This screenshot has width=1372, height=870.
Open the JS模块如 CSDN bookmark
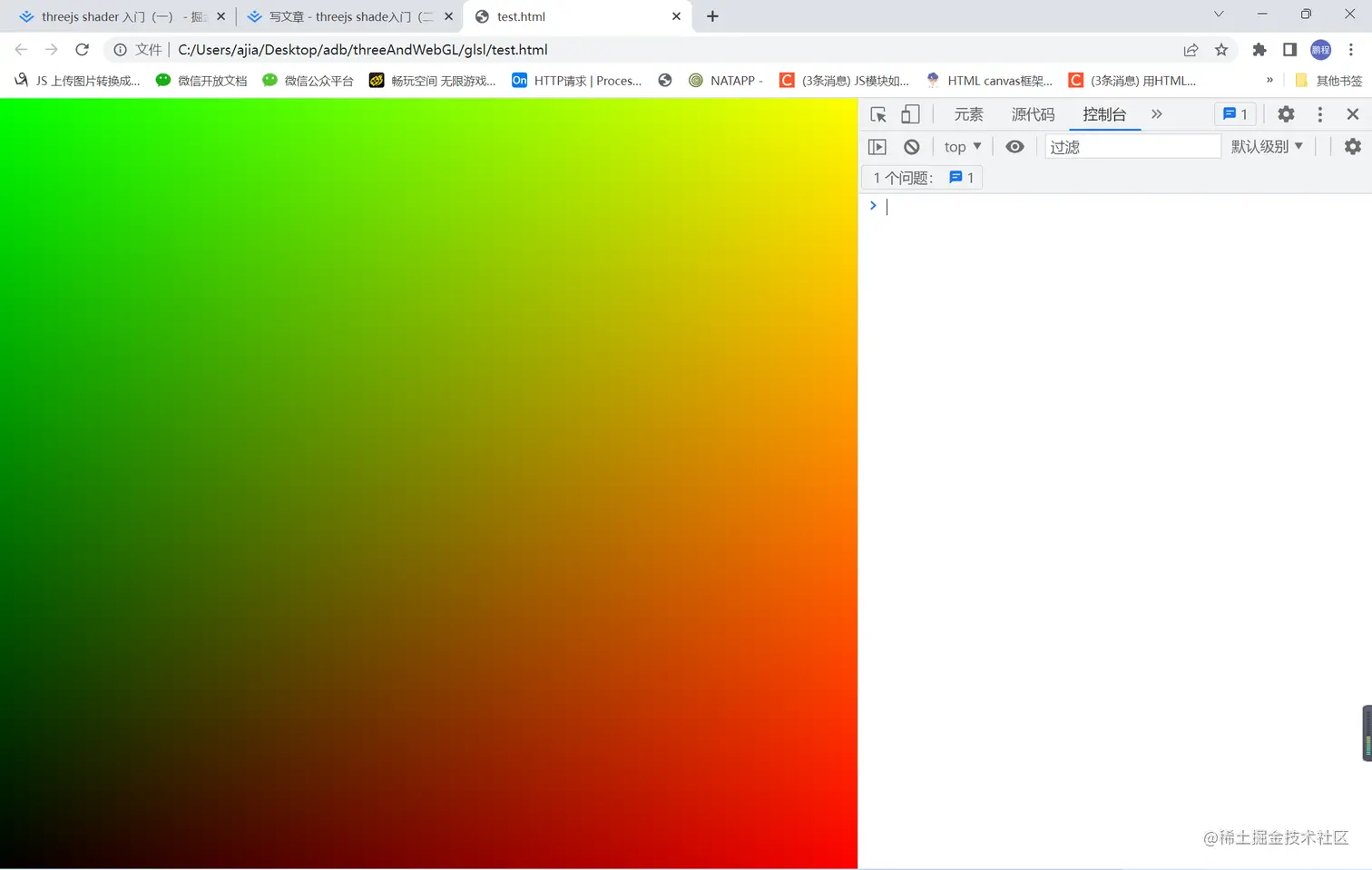pos(845,81)
